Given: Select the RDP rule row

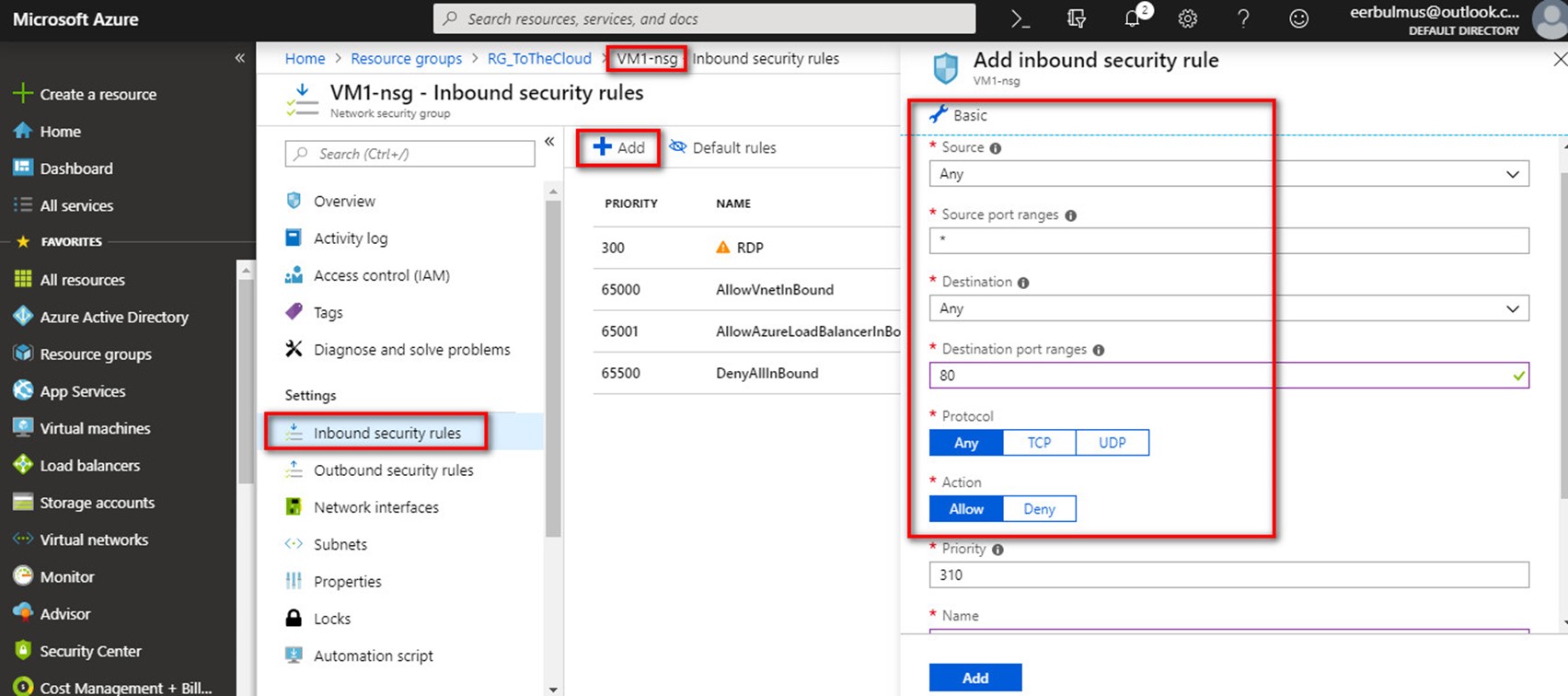Looking at the screenshot, I should point(746,248).
